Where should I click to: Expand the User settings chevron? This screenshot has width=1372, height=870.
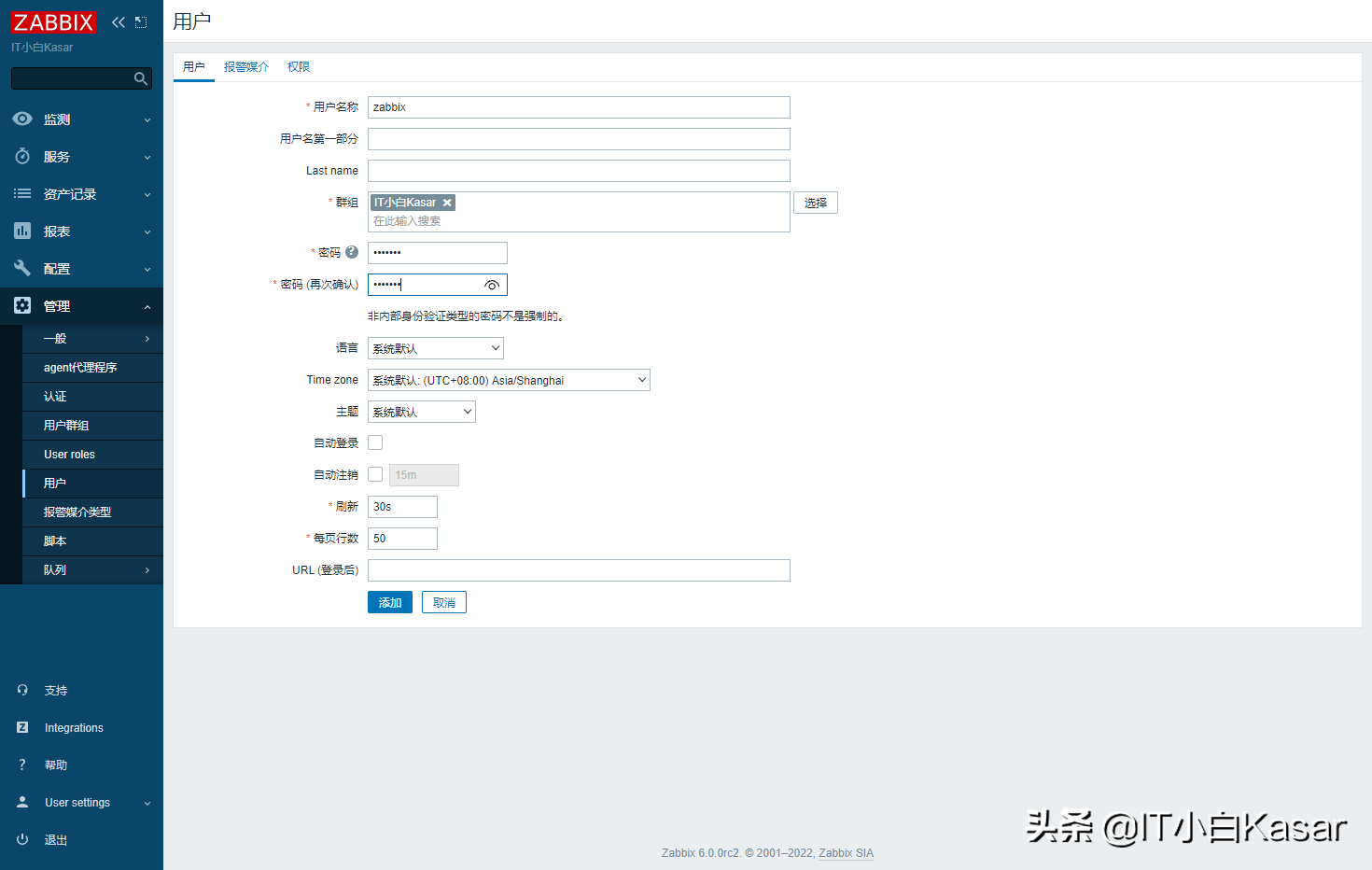coord(147,803)
